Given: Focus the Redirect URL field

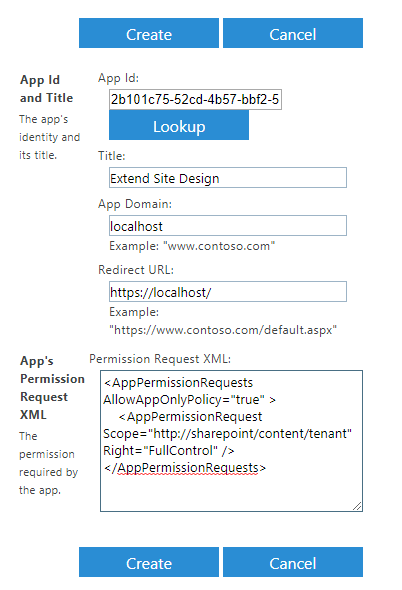Looking at the screenshot, I should click(x=228, y=292).
